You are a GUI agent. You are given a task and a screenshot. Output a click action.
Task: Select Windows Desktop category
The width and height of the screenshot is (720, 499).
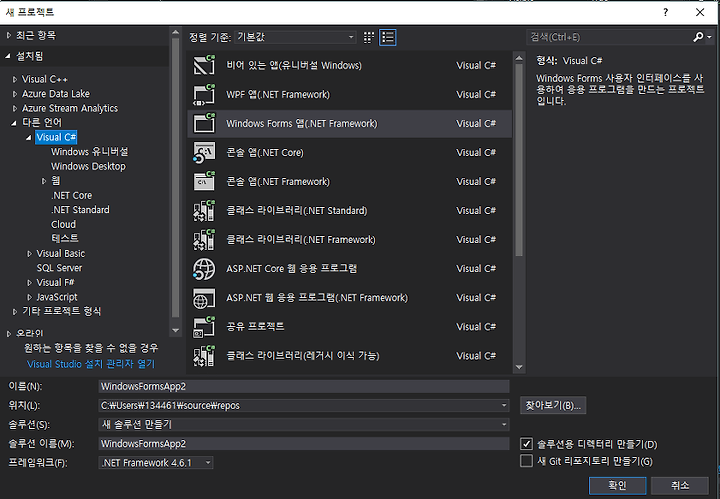click(x=88, y=166)
